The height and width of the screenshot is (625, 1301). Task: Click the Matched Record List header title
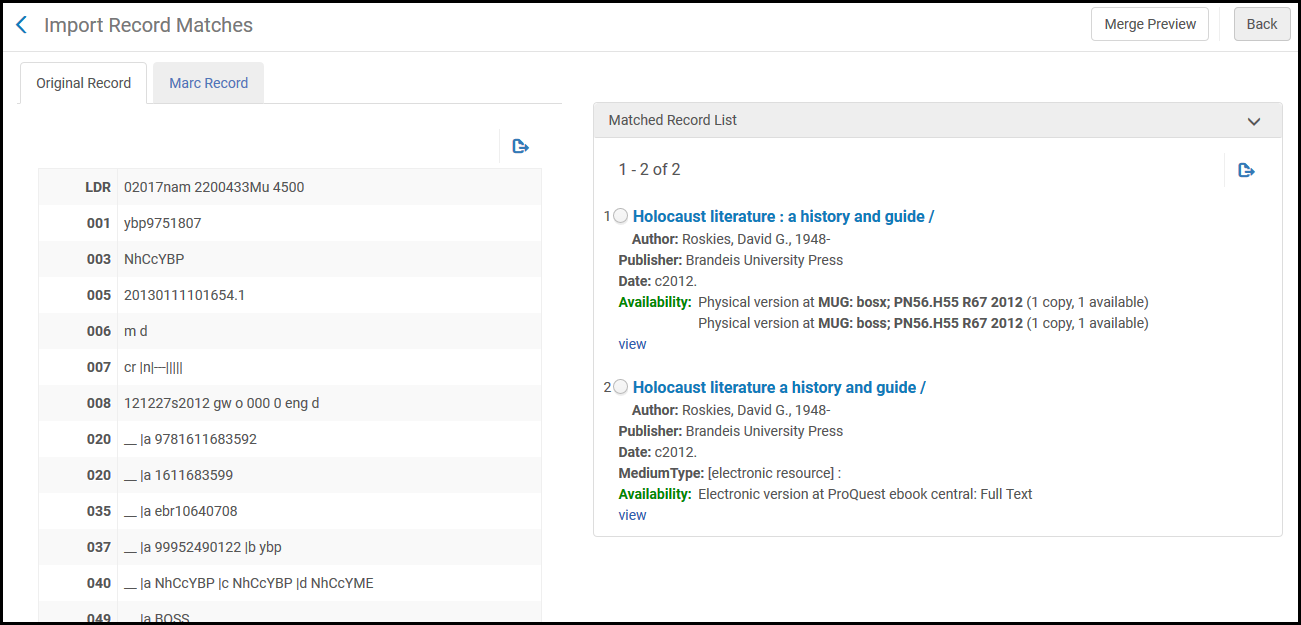[672, 120]
